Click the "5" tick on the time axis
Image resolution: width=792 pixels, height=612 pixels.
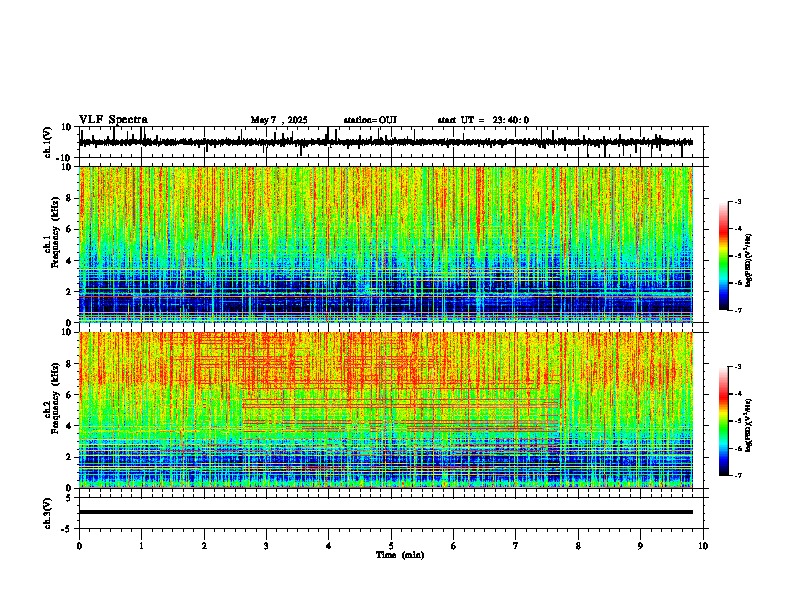point(391,546)
